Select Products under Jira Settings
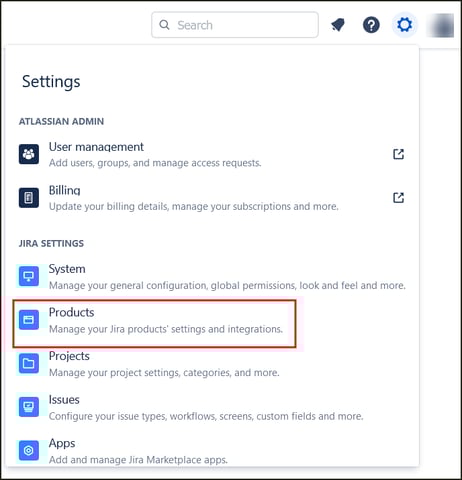 click(154, 323)
